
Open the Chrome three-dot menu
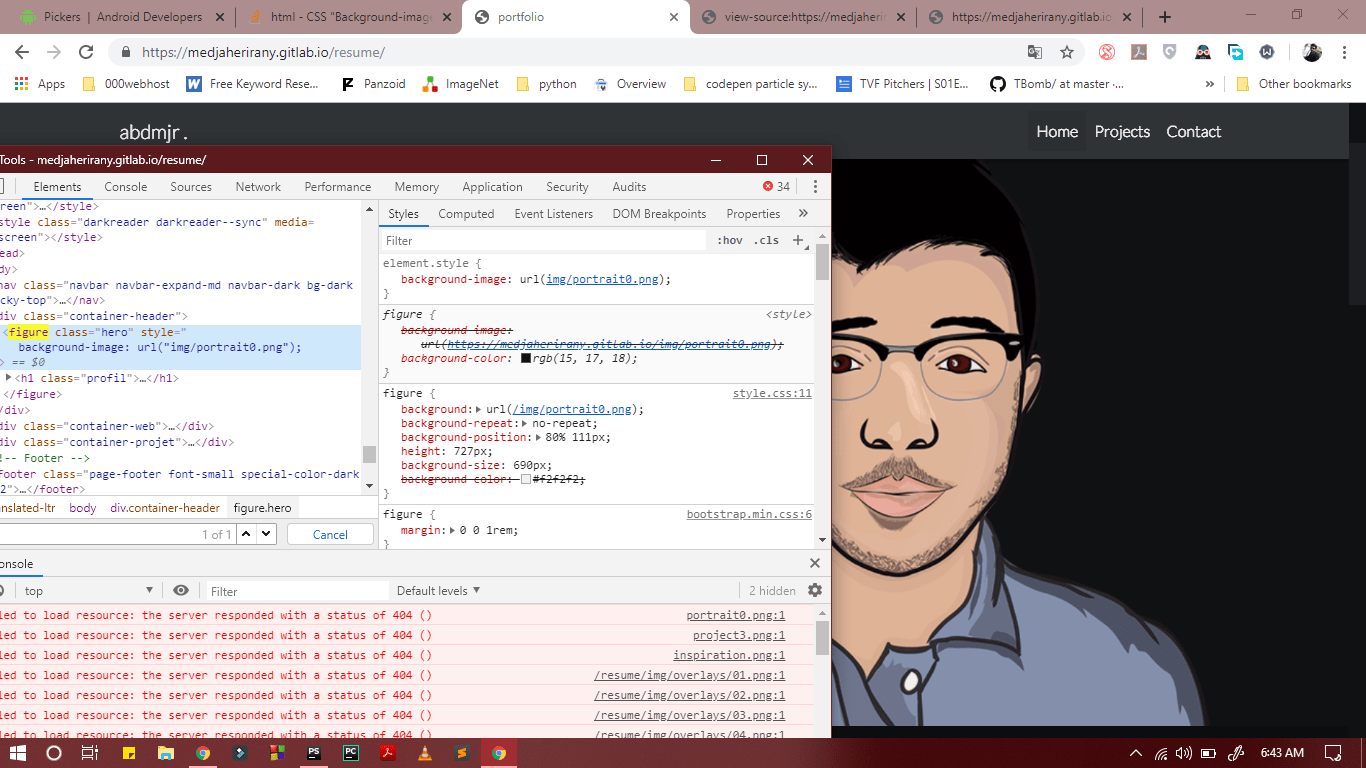click(1343, 52)
